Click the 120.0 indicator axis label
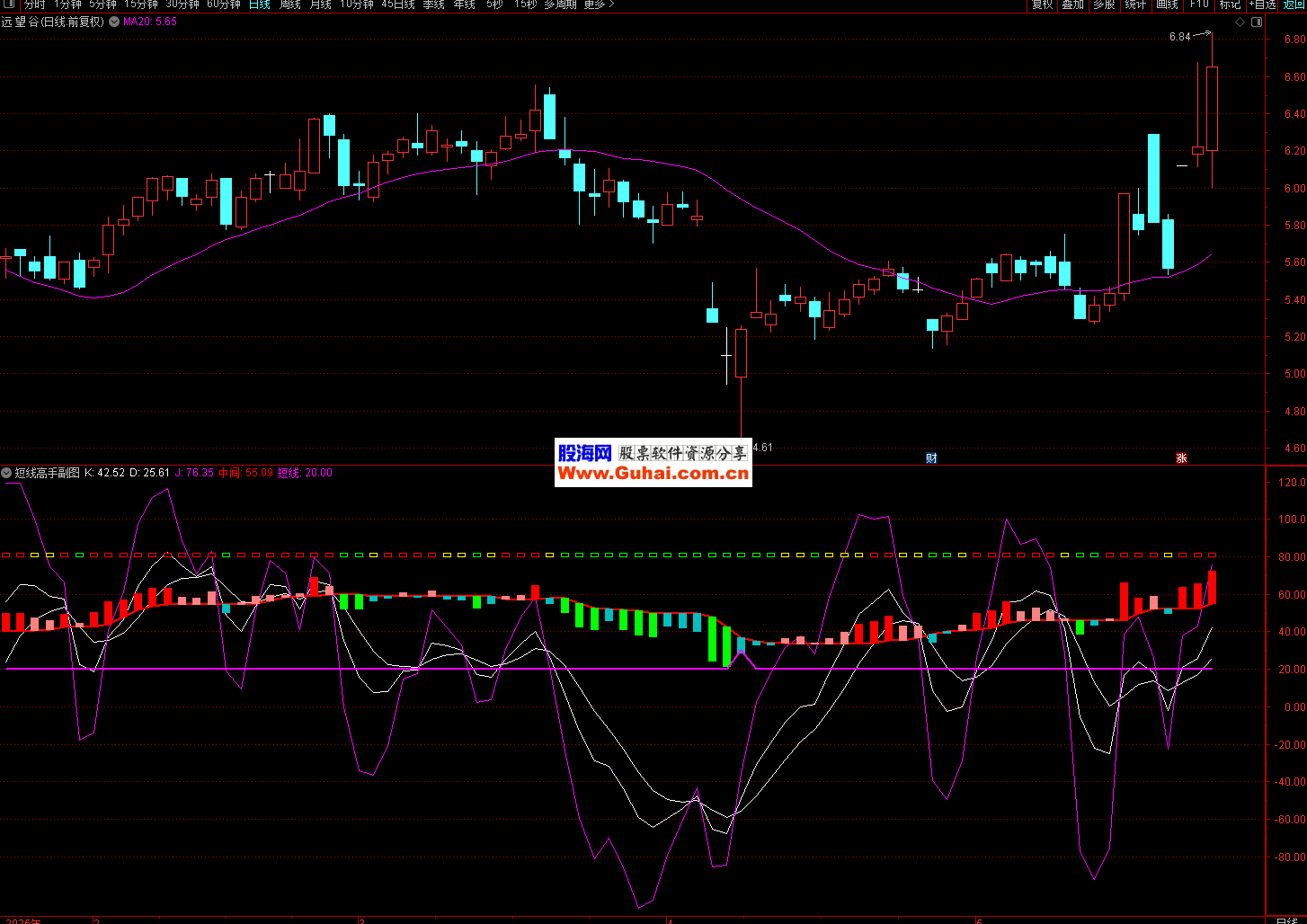The width and height of the screenshot is (1307, 924). tap(1292, 483)
